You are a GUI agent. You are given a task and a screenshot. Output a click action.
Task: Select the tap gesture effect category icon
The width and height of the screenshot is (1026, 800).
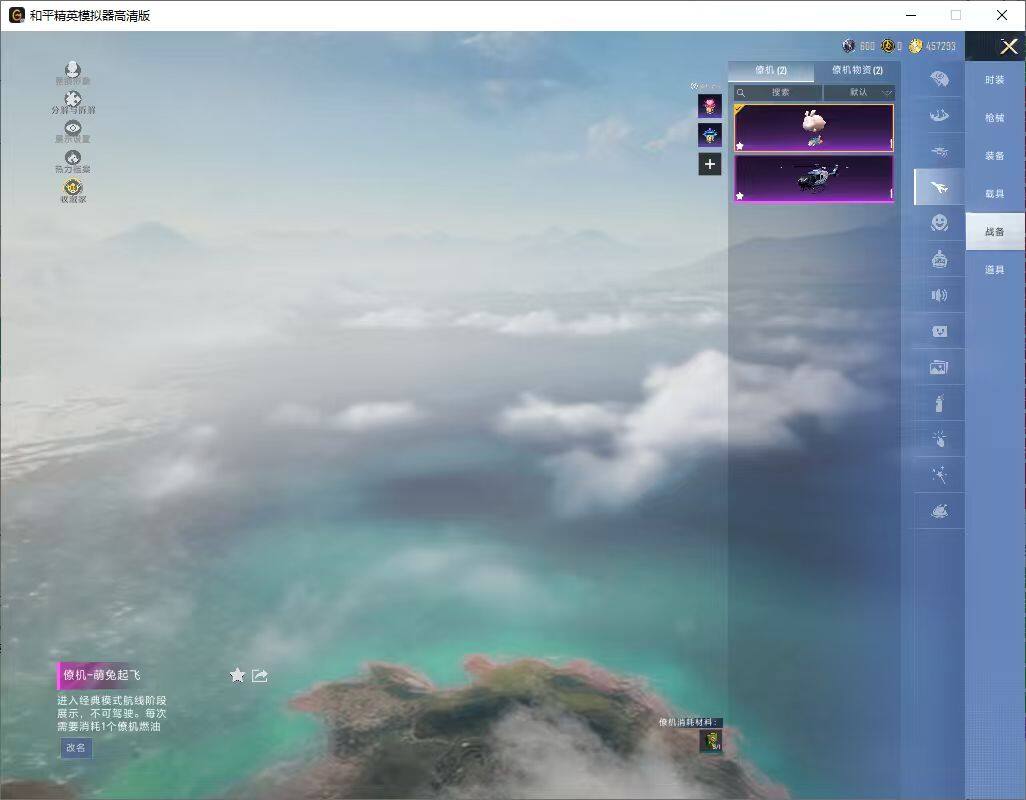[940, 439]
